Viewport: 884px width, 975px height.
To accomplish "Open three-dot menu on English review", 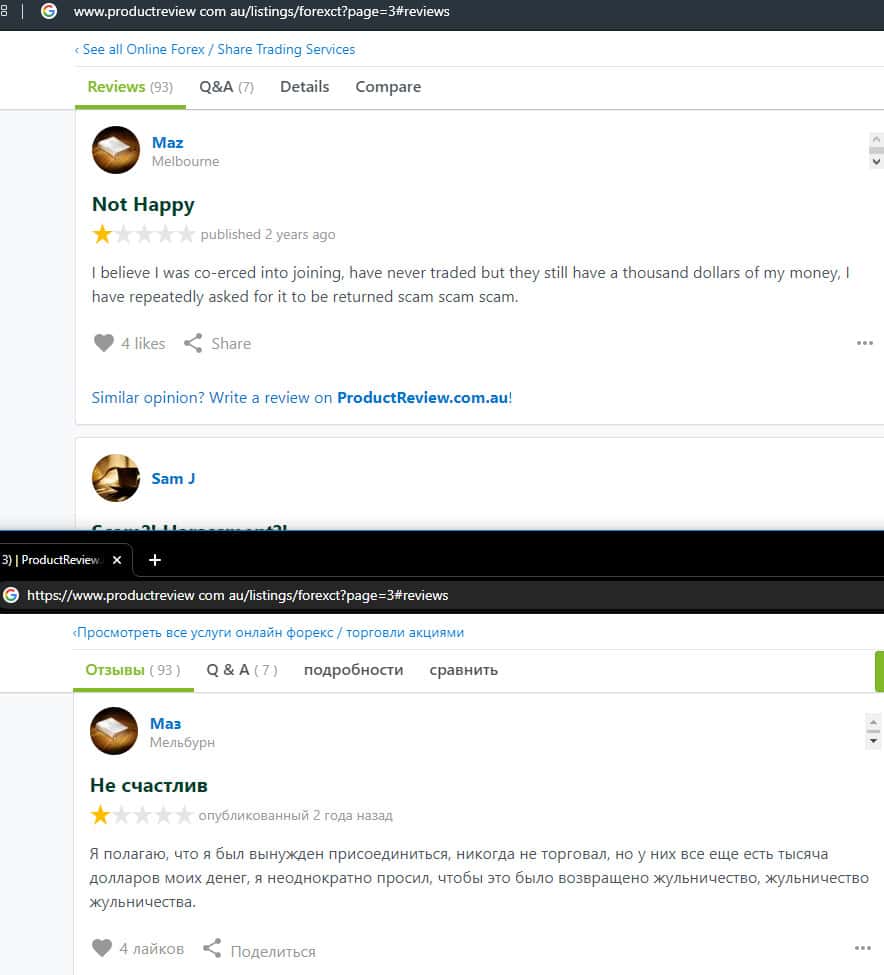I will [865, 343].
